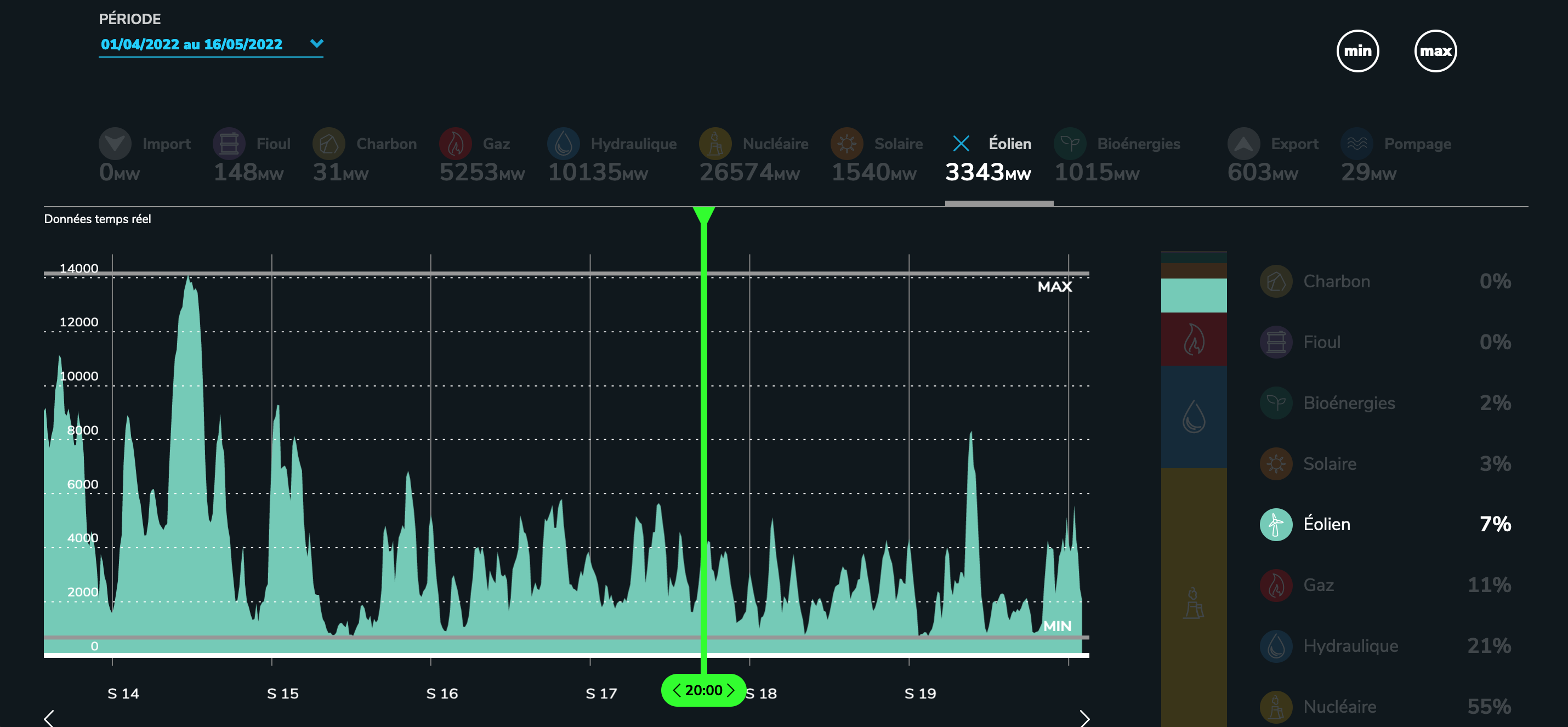Click the Bioénergies leaf icon in top row
The image size is (1568, 727).
point(1070,144)
